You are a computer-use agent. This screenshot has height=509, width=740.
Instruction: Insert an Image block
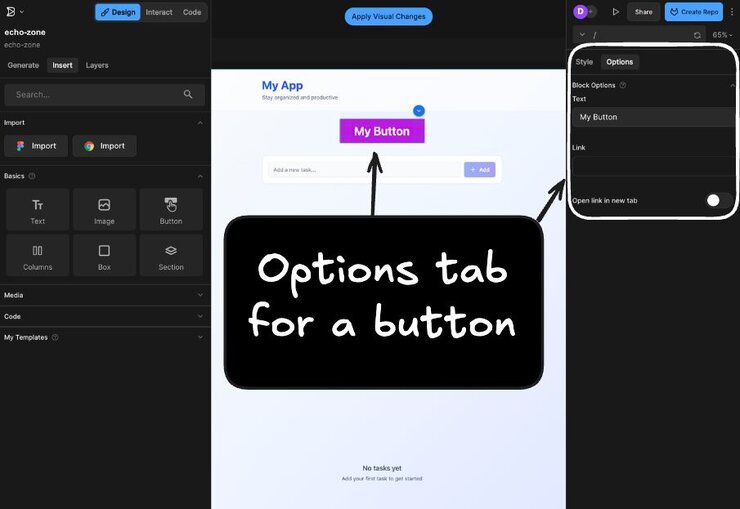[x=104, y=210]
